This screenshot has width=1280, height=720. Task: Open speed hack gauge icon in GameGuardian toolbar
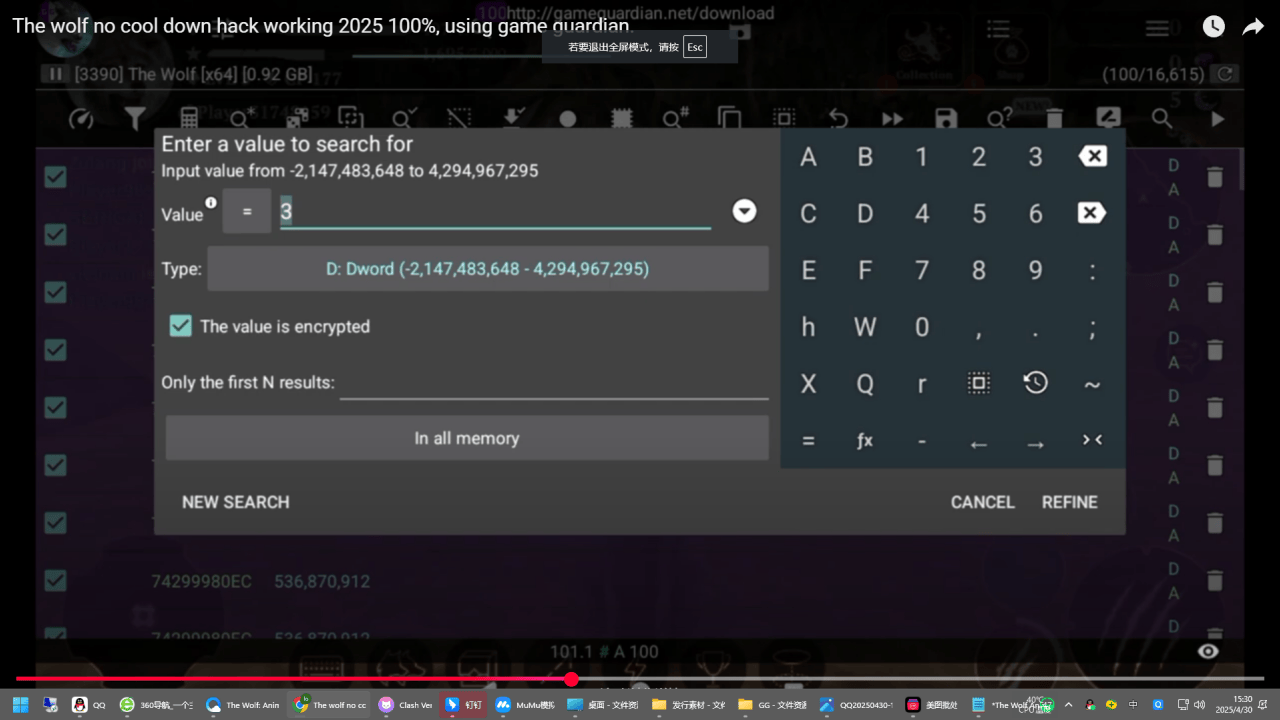click(81, 119)
